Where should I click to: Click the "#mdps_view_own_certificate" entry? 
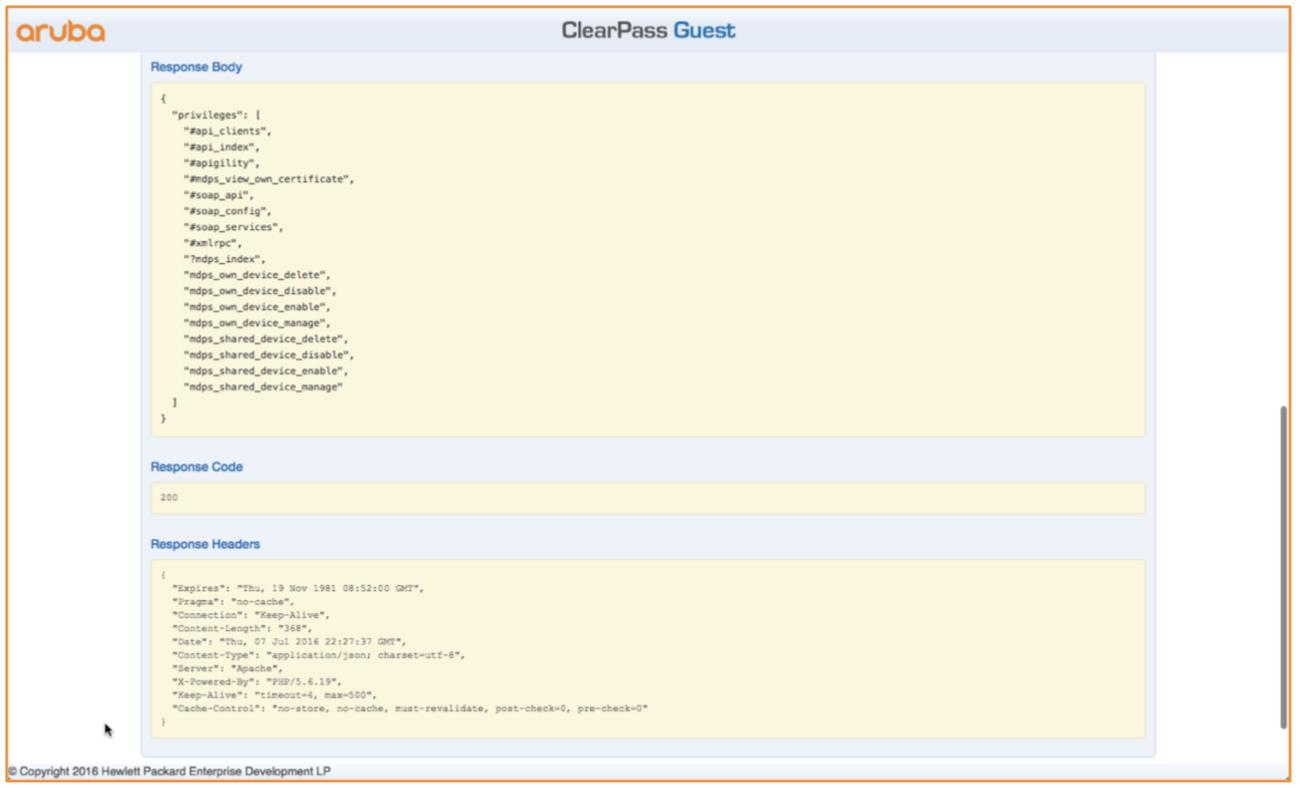tap(269, 179)
